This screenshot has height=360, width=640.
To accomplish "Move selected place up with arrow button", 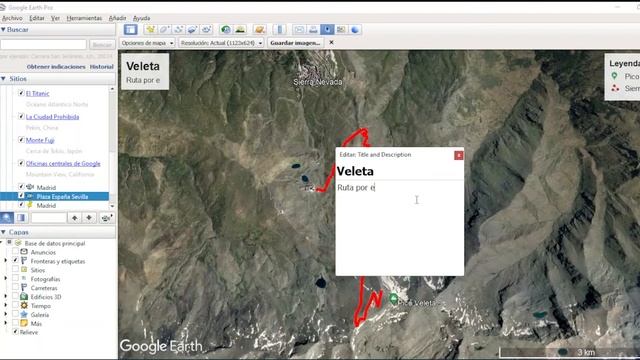I will click(74, 218).
